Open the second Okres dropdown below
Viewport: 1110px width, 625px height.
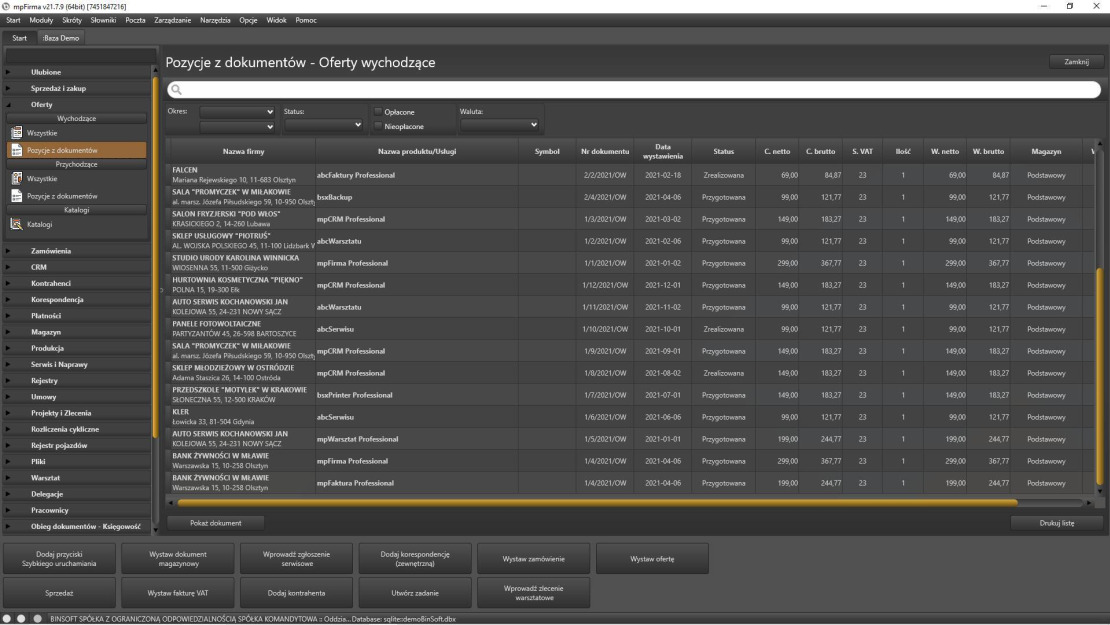click(236, 127)
